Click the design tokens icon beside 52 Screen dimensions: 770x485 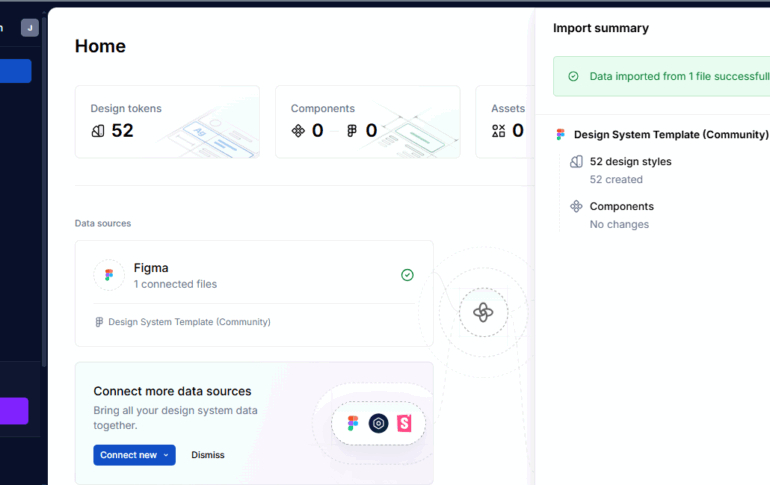(x=98, y=131)
